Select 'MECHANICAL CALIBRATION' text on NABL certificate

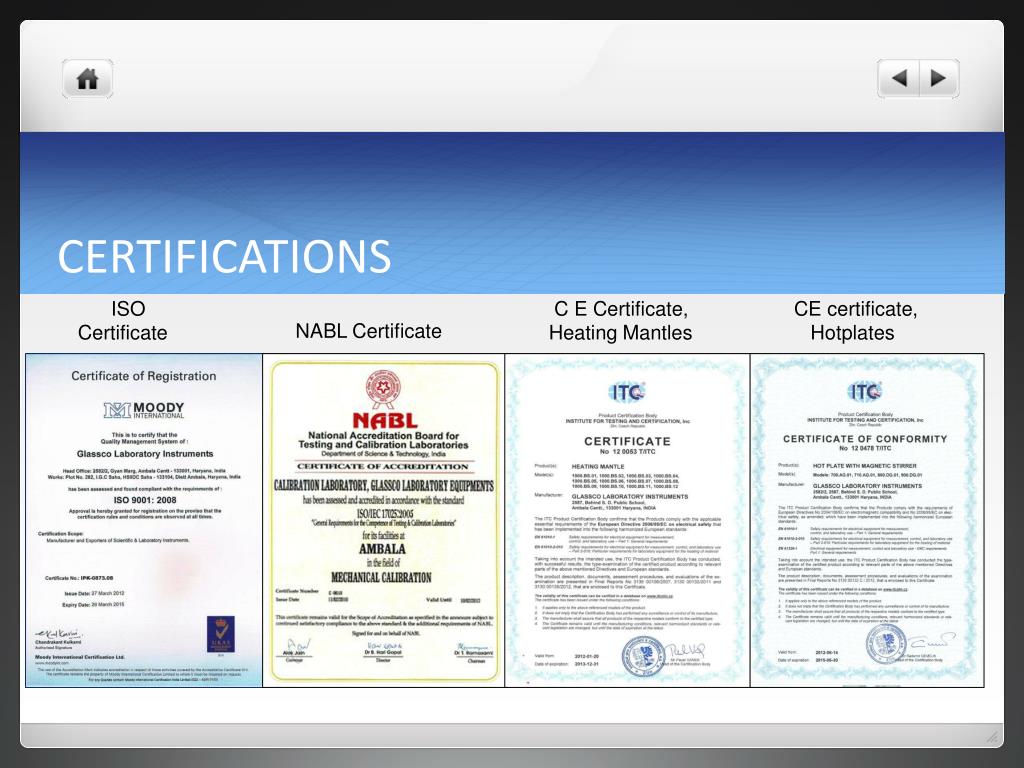[x=381, y=578]
